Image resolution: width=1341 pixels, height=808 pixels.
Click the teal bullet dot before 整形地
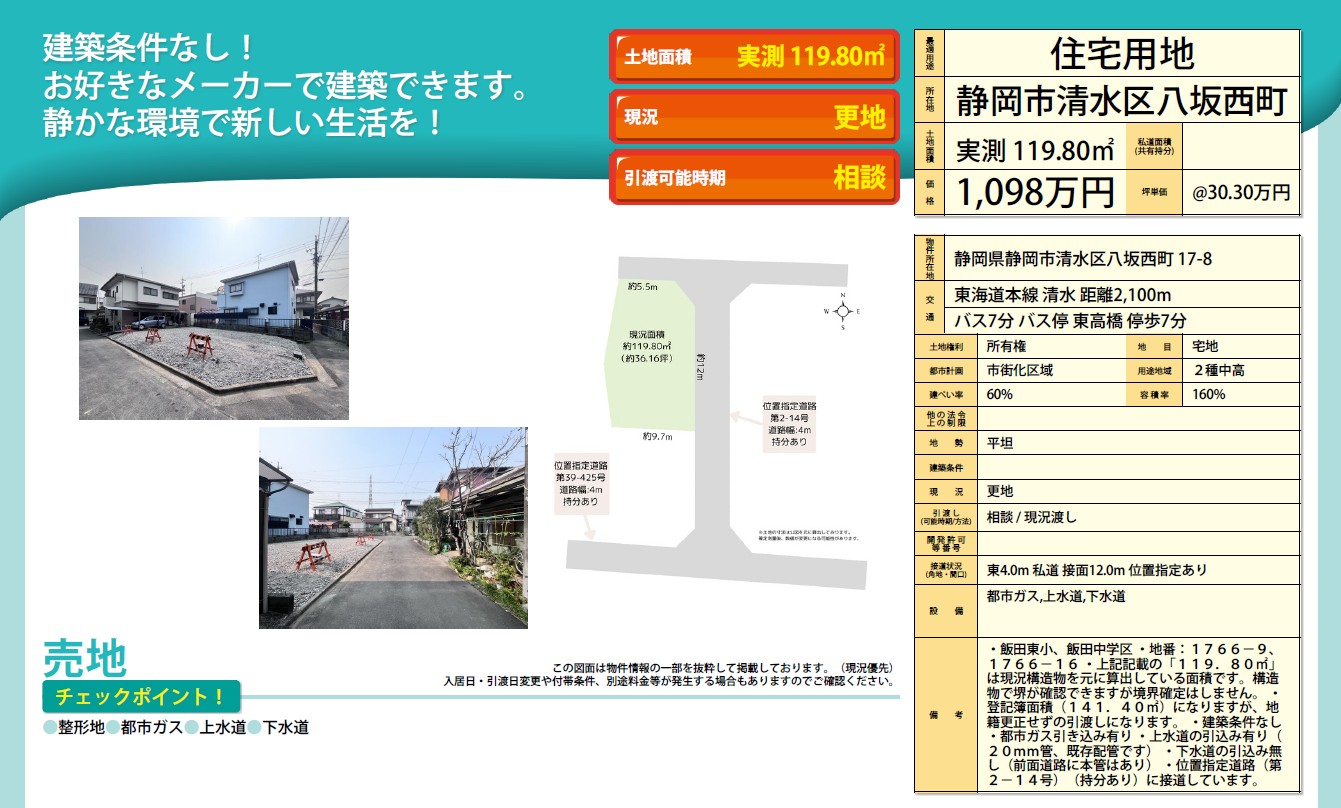pos(50,728)
